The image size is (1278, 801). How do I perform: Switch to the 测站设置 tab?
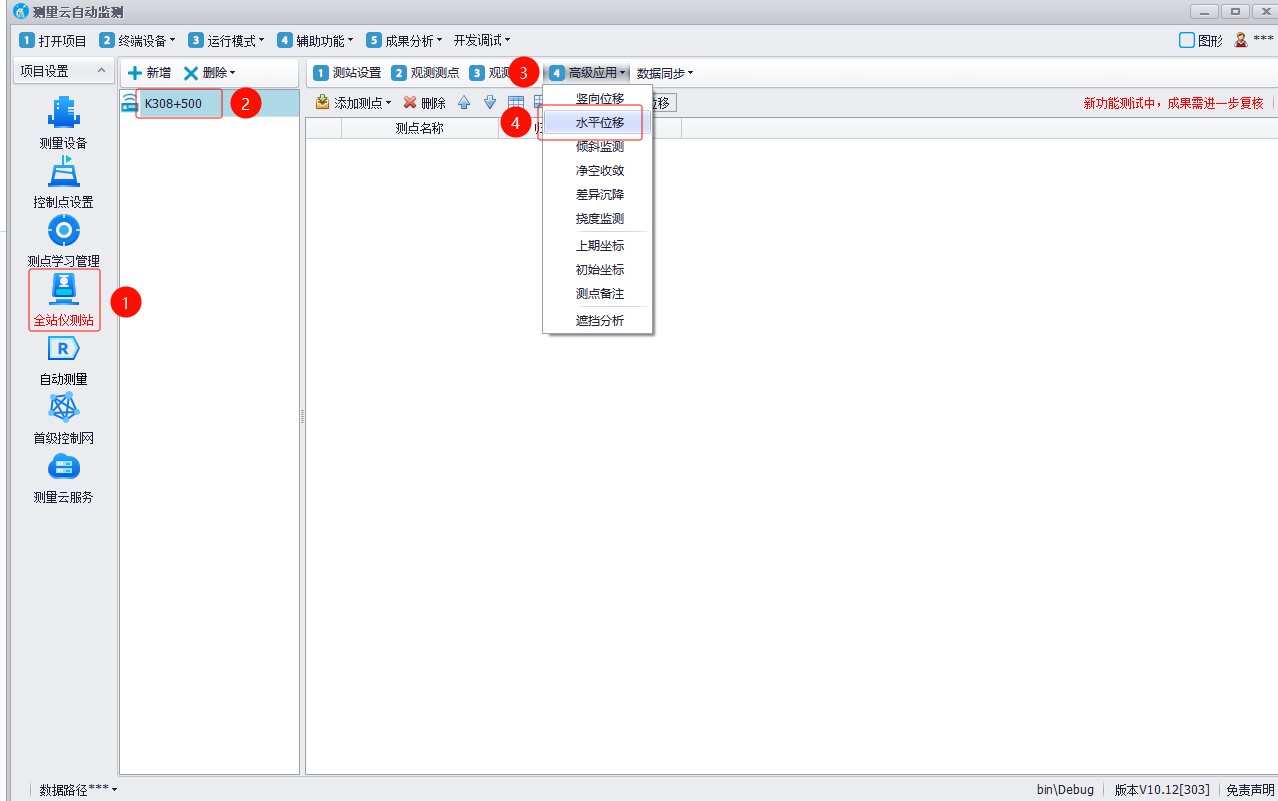point(347,73)
